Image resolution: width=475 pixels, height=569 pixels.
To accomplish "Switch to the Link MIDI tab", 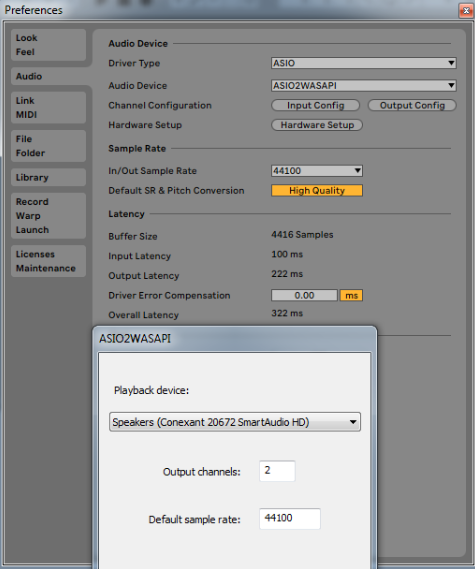I will click(x=48, y=107).
